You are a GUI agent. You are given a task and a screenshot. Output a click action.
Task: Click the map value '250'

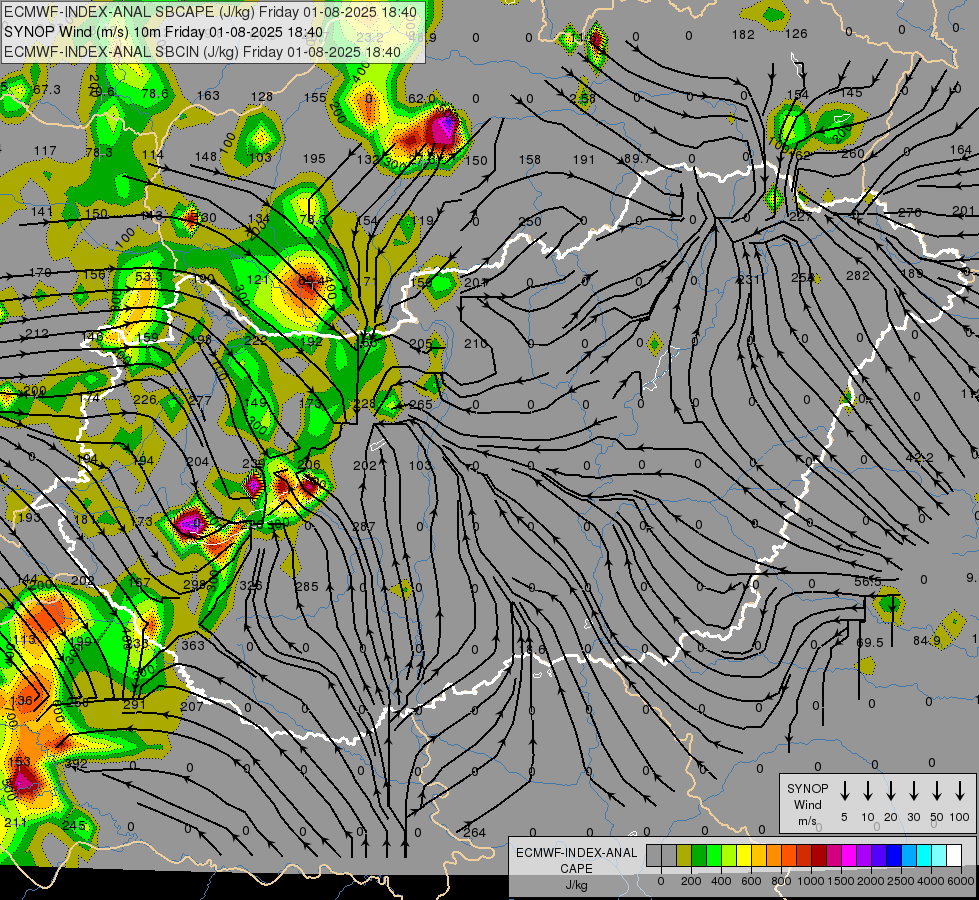(529, 221)
